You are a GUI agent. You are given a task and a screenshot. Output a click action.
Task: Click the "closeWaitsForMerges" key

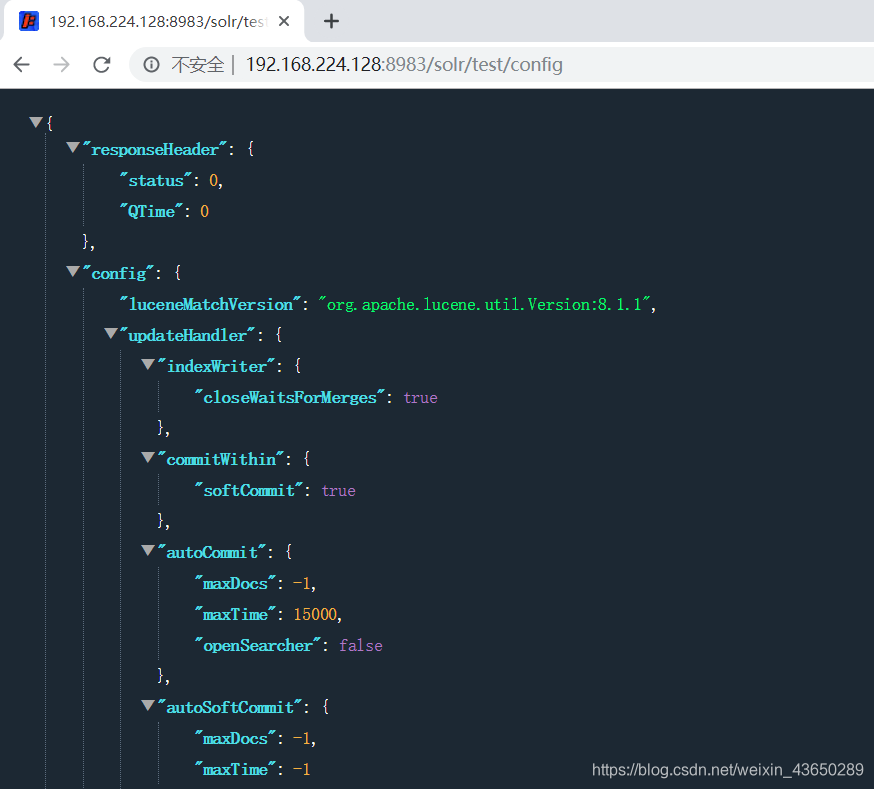click(290, 397)
